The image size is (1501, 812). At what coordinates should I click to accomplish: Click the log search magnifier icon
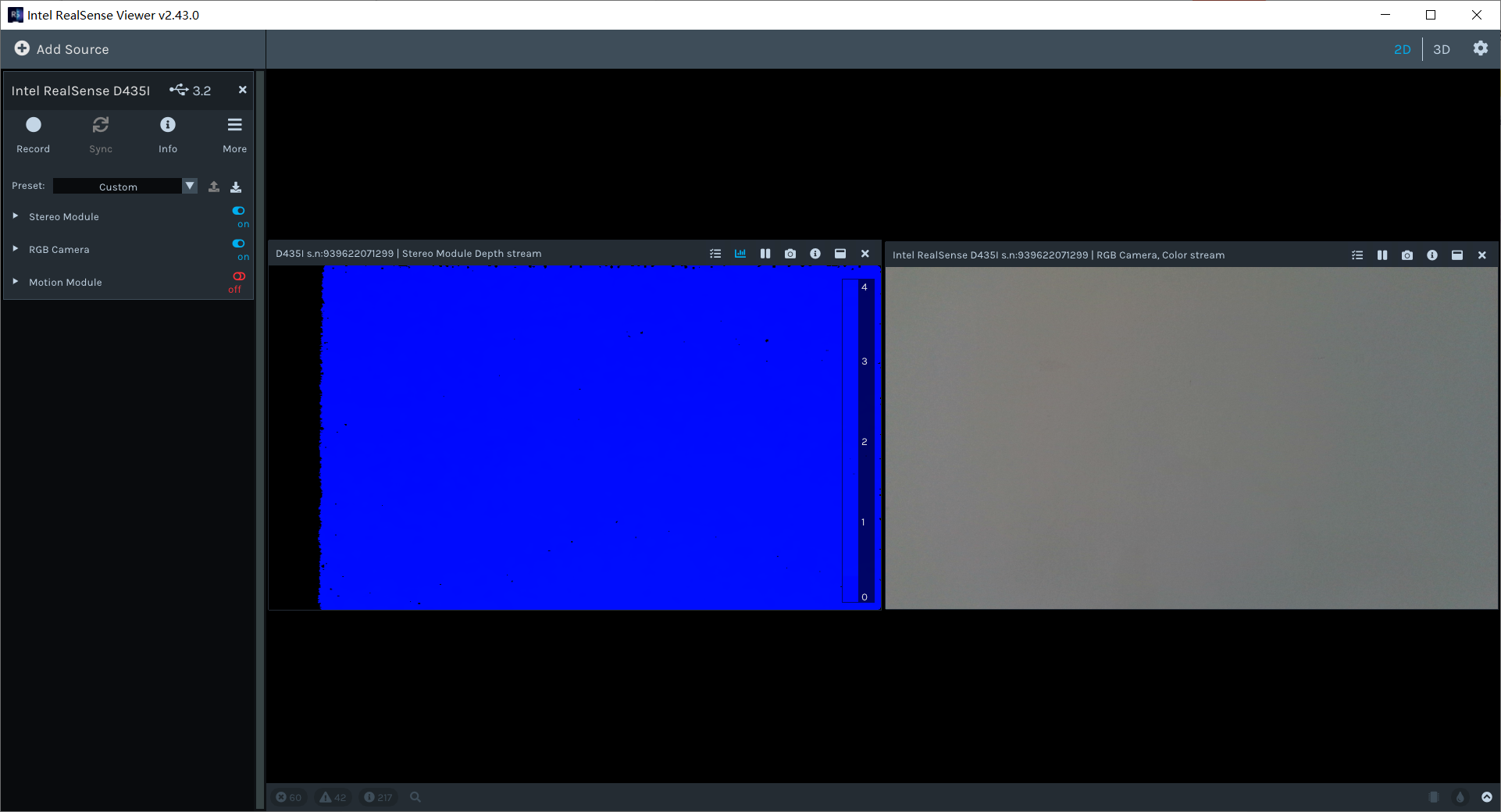415,797
